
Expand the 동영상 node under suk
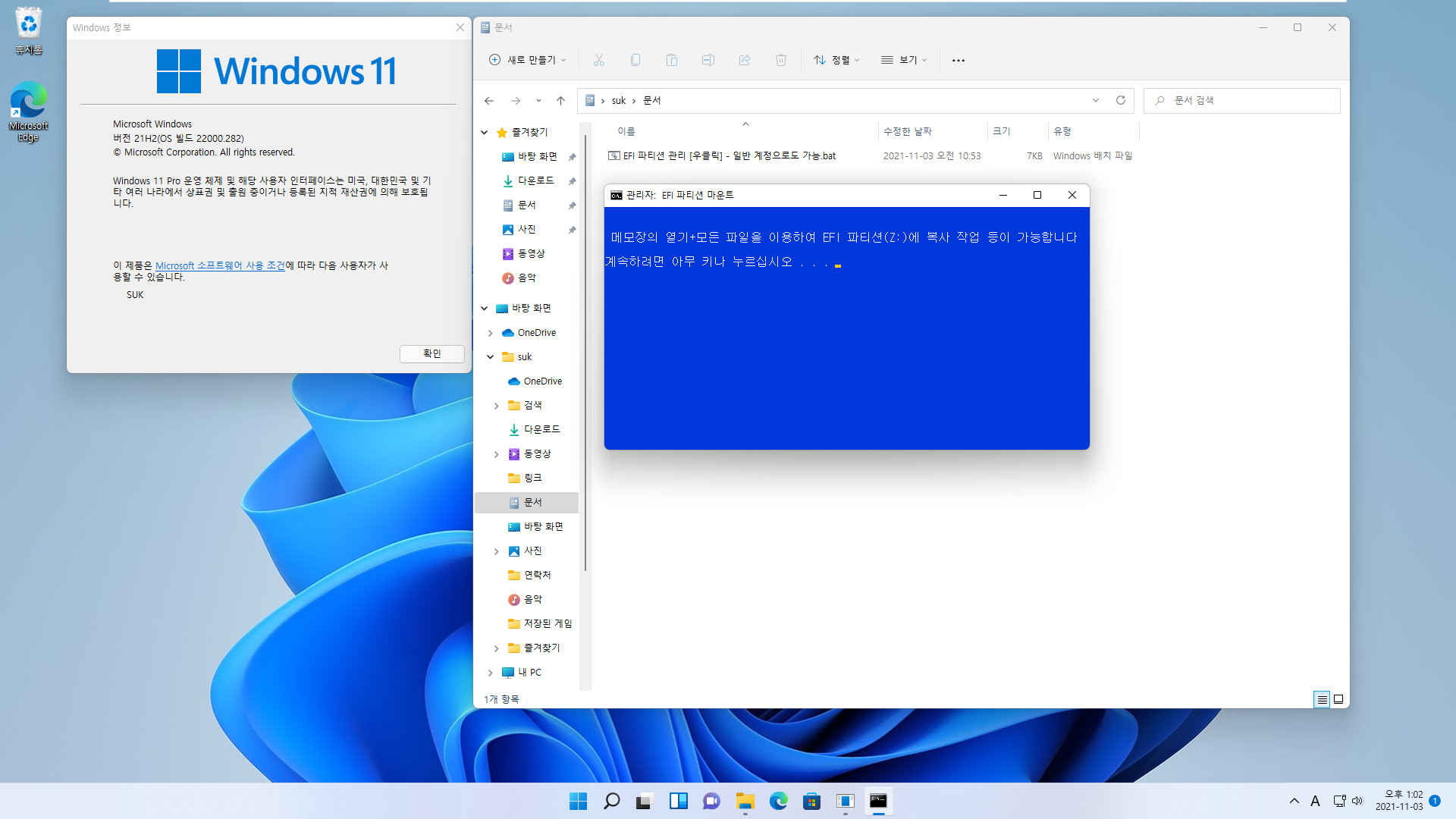(497, 454)
